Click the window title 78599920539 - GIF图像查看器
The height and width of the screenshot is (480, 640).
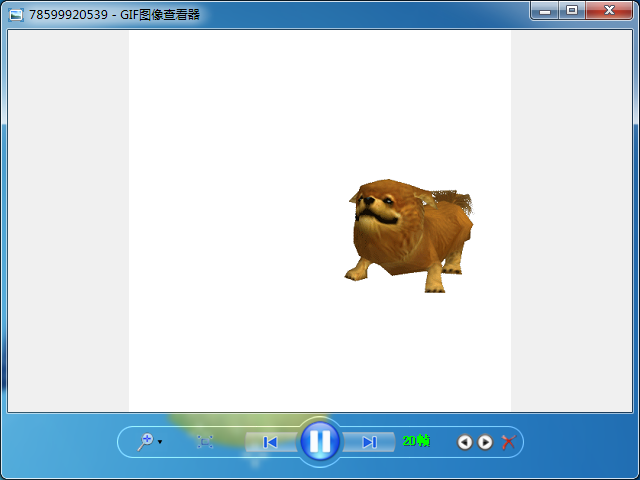pyautogui.click(x=114, y=15)
